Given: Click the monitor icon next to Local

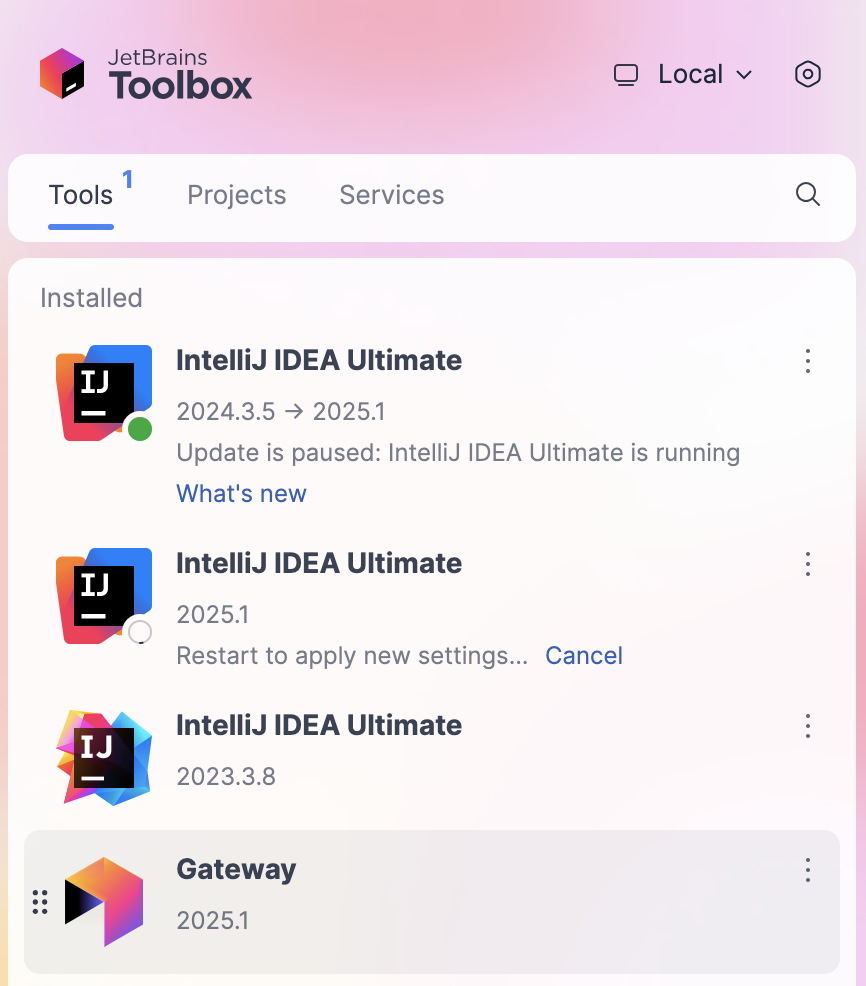Looking at the screenshot, I should 626,74.
